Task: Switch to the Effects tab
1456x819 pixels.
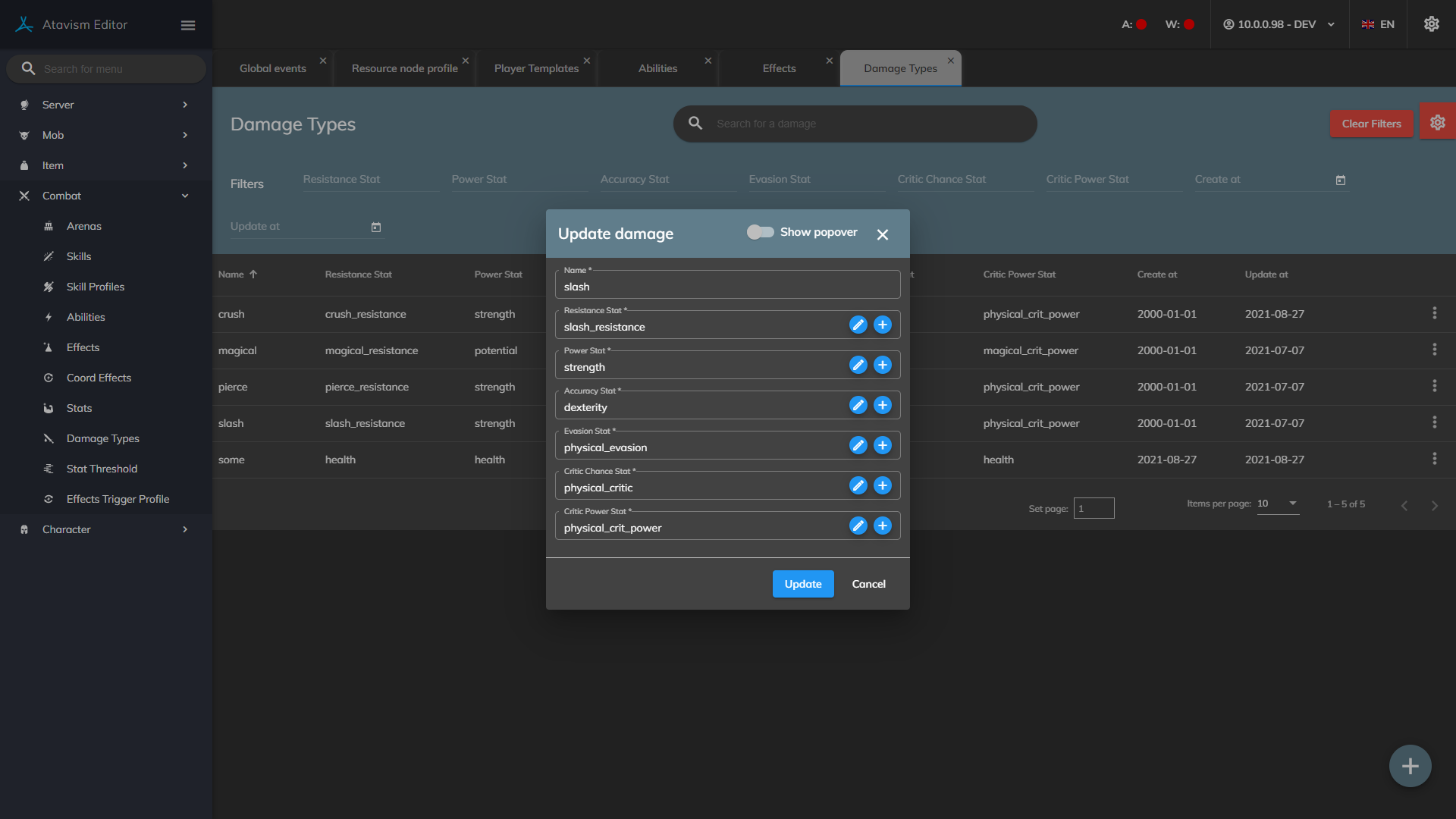Action: pyautogui.click(x=779, y=68)
